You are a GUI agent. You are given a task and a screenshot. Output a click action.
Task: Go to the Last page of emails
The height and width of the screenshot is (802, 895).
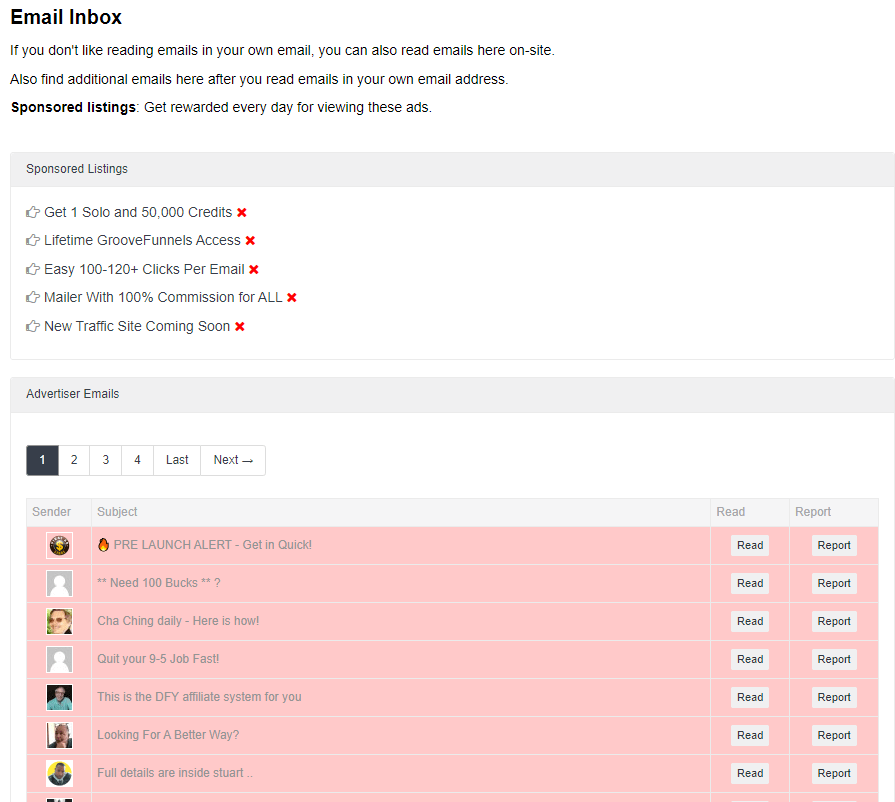[x=176, y=460]
